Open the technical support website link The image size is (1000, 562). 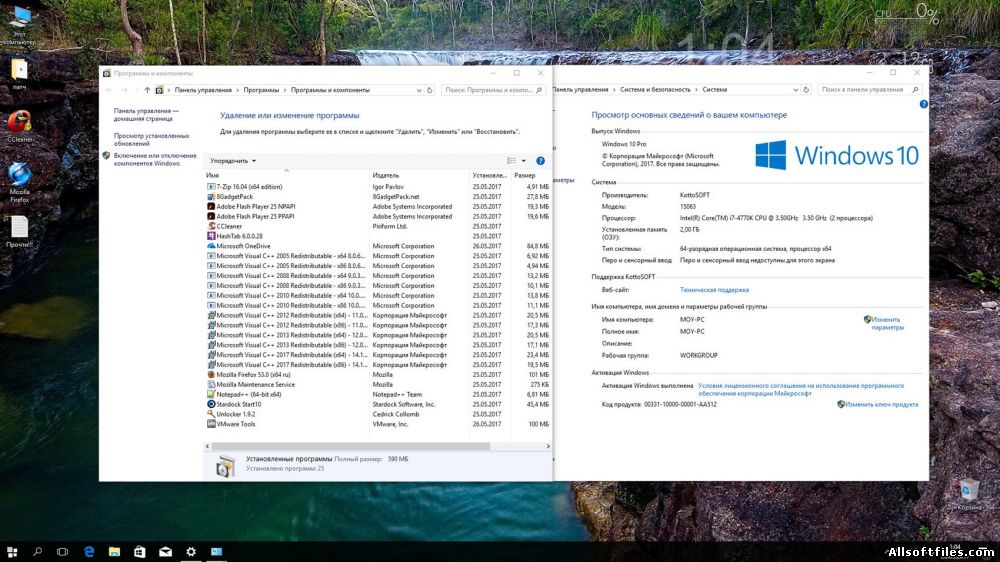(x=714, y=290)
